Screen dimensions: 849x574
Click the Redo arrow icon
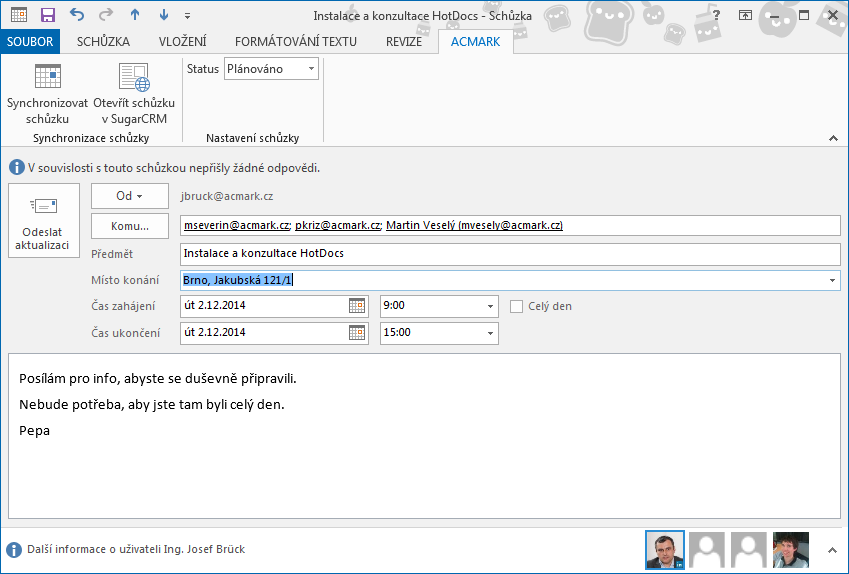(x=106, y=15)
